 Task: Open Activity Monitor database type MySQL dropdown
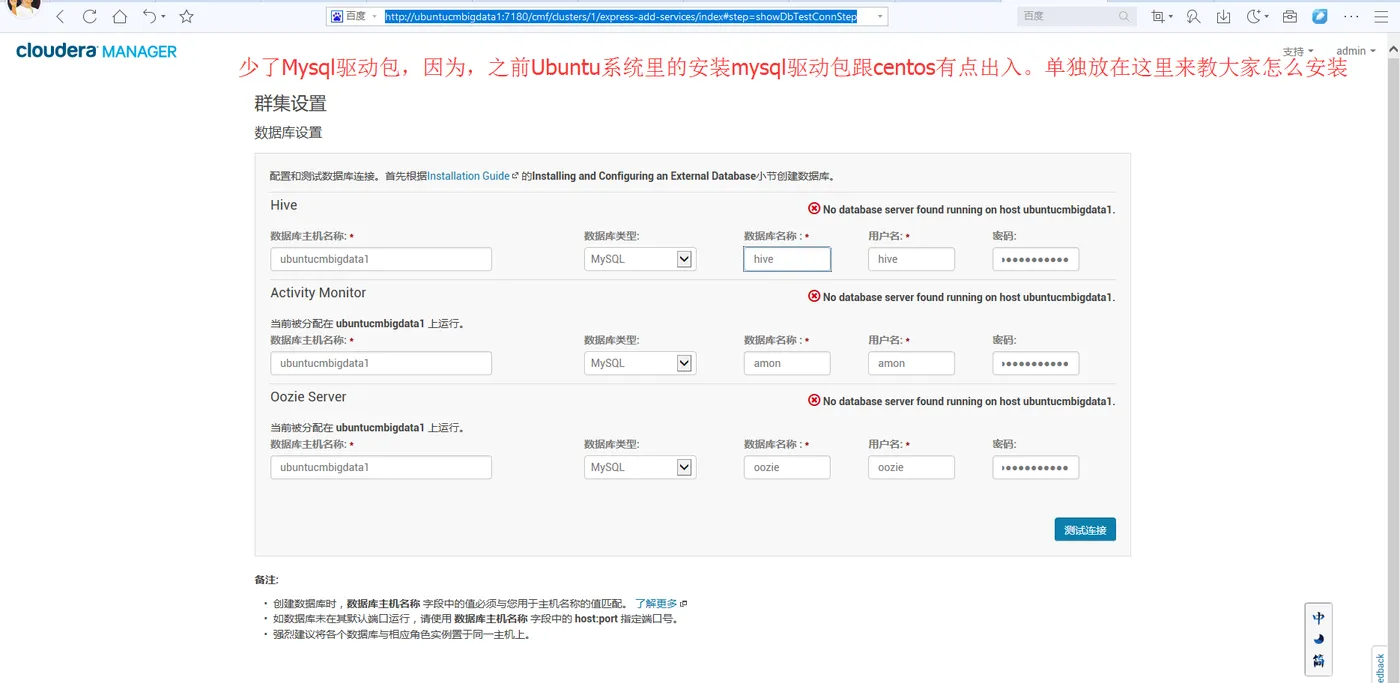tap(640, 363)
